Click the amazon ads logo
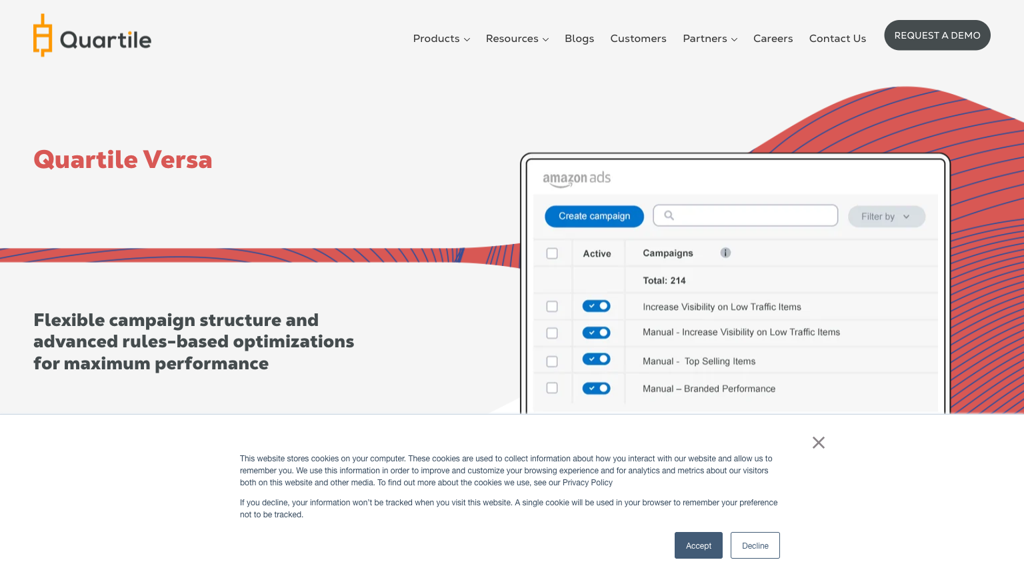 (x=576, y=179)
